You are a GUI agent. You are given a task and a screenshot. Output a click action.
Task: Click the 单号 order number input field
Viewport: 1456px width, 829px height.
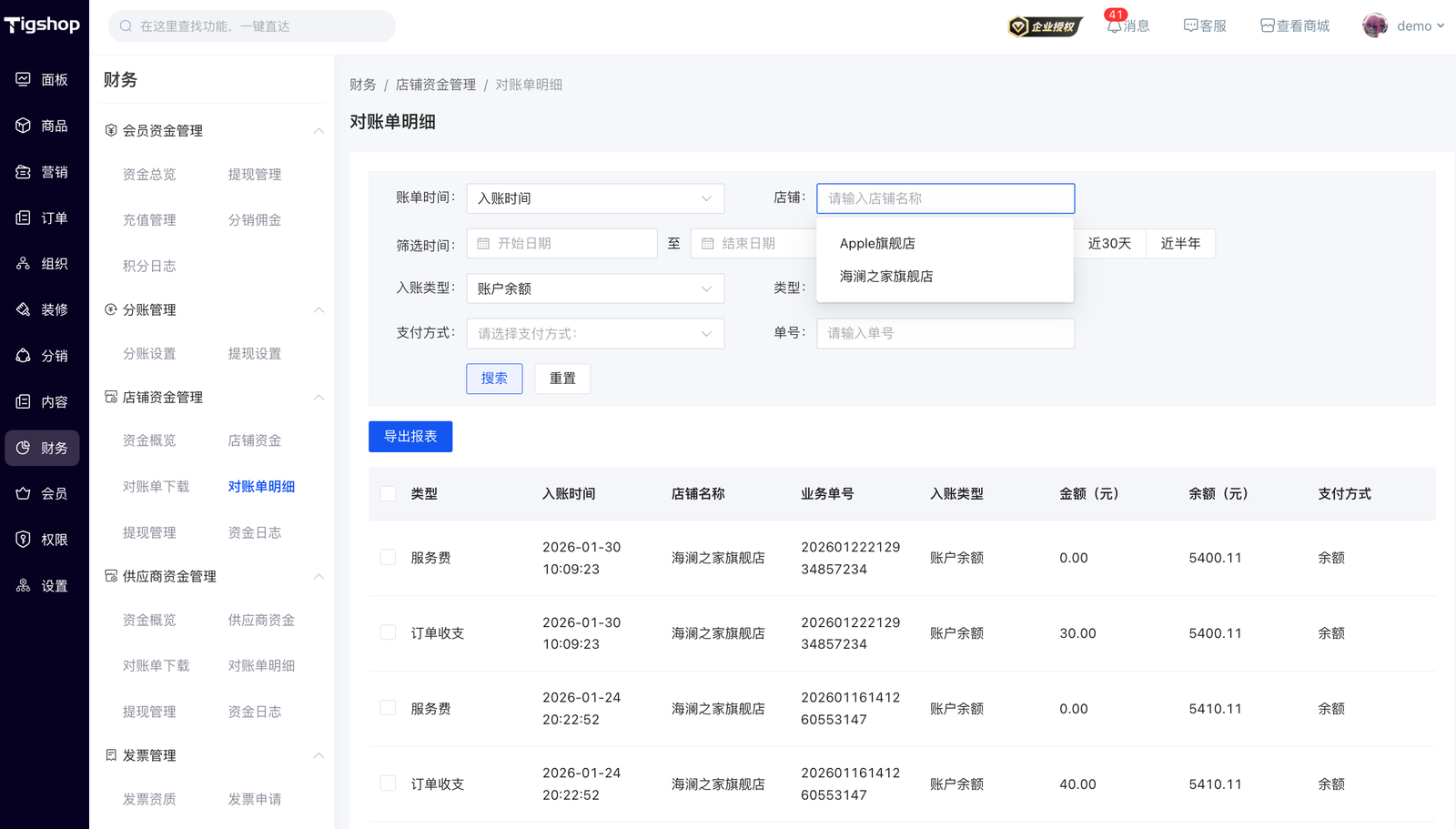[x=945, y=334]
